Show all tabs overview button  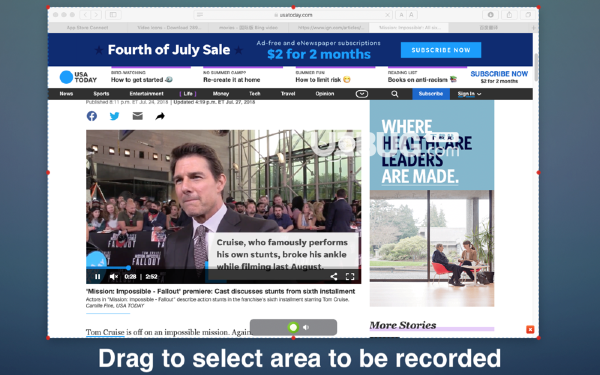(528, 15)
